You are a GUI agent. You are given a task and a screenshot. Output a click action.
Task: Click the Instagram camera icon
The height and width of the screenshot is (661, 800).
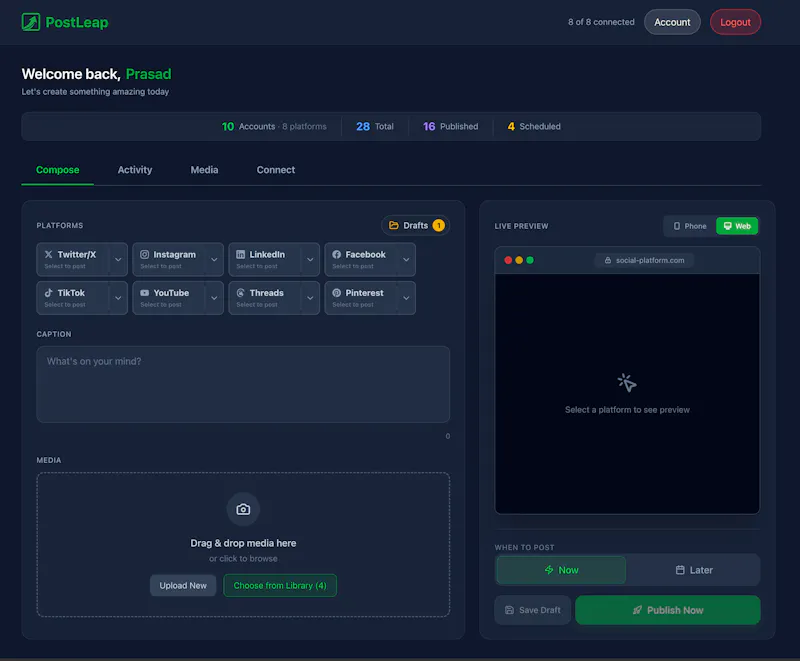point(144,254)
